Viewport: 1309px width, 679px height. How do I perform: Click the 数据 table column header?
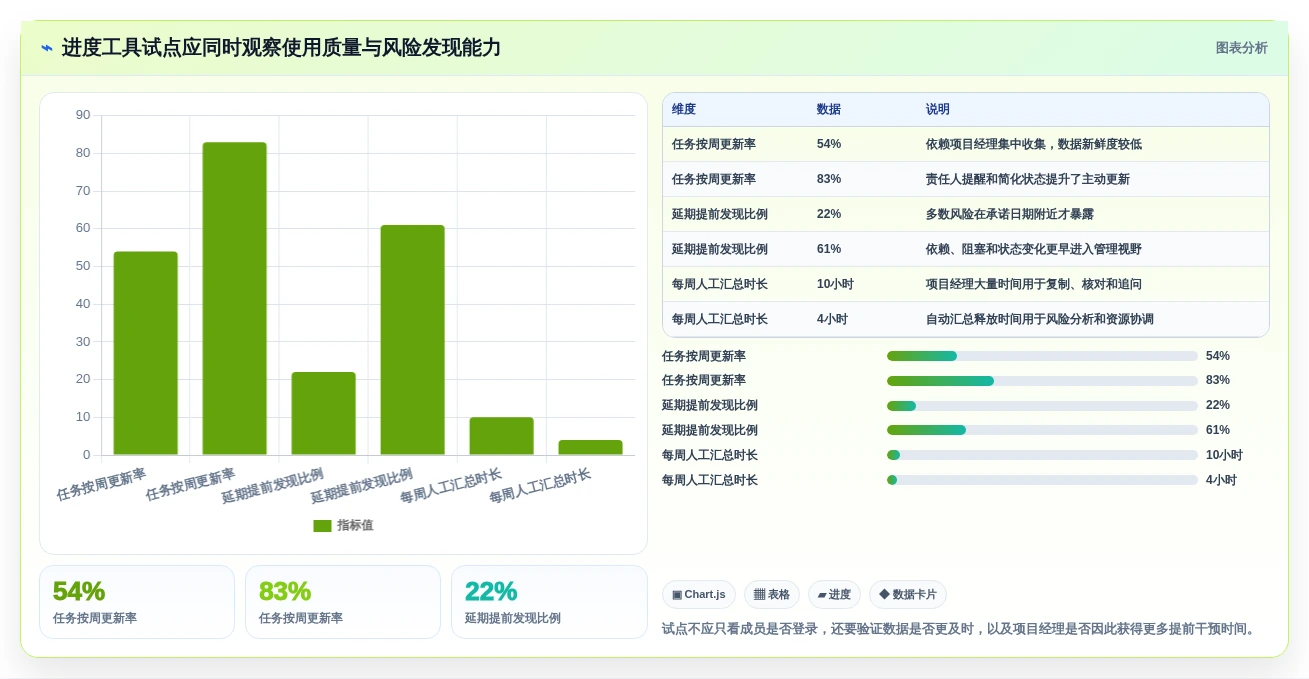pos(829,110)
